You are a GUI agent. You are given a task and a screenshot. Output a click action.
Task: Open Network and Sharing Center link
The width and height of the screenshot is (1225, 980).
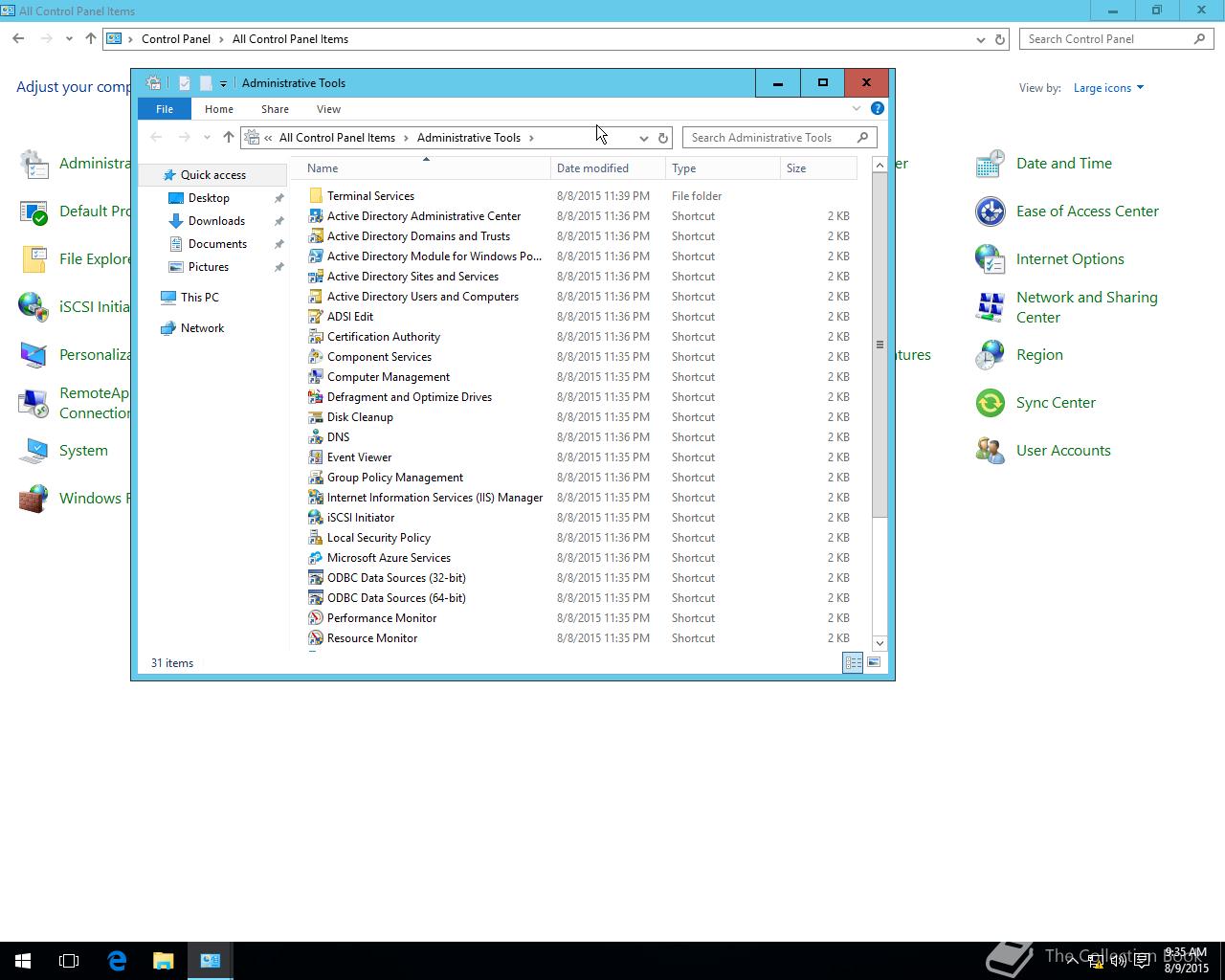pyautogui.click(x=1086, y=307)
